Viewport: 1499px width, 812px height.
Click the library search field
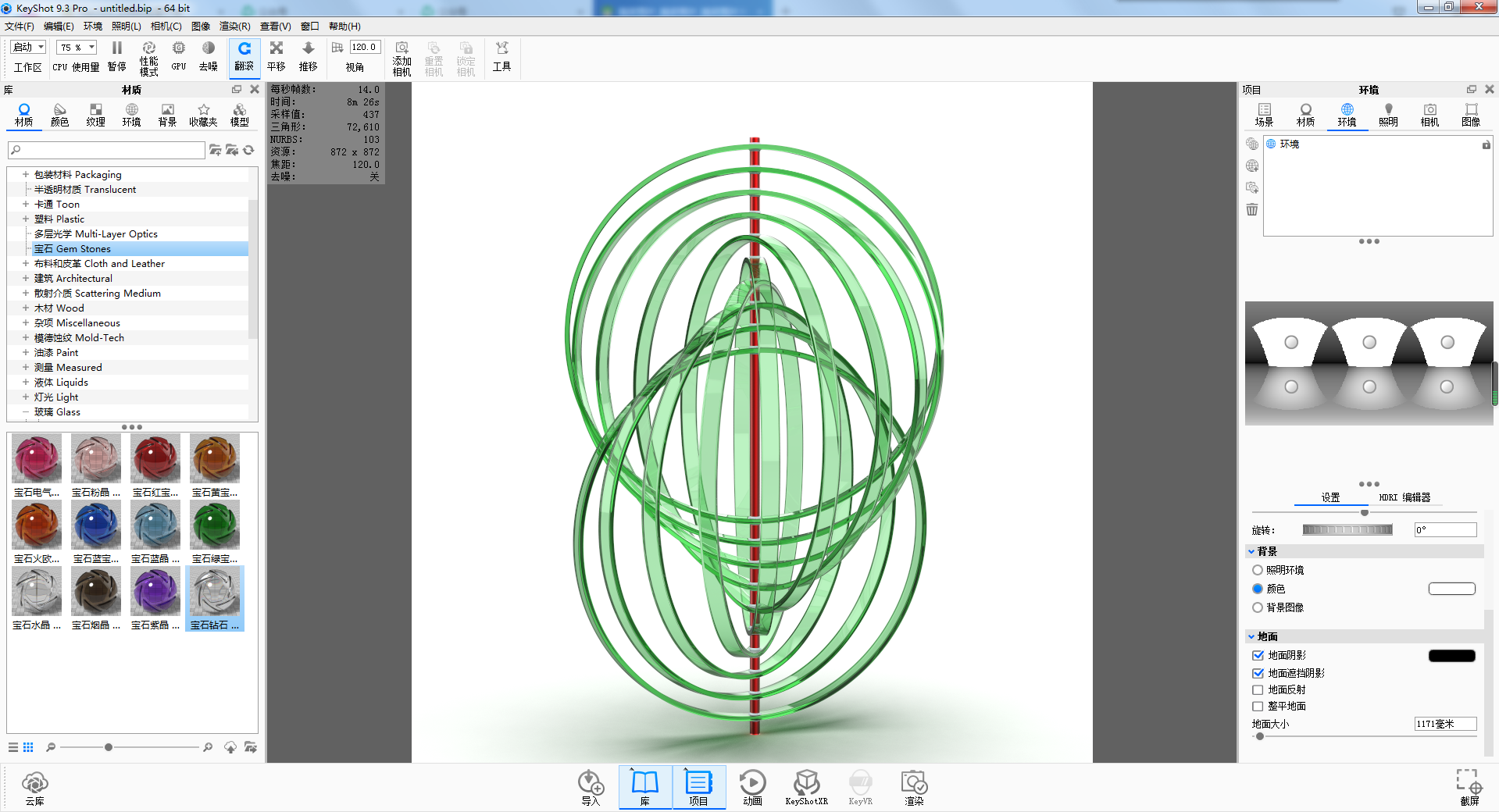click(x=106, y=150)
